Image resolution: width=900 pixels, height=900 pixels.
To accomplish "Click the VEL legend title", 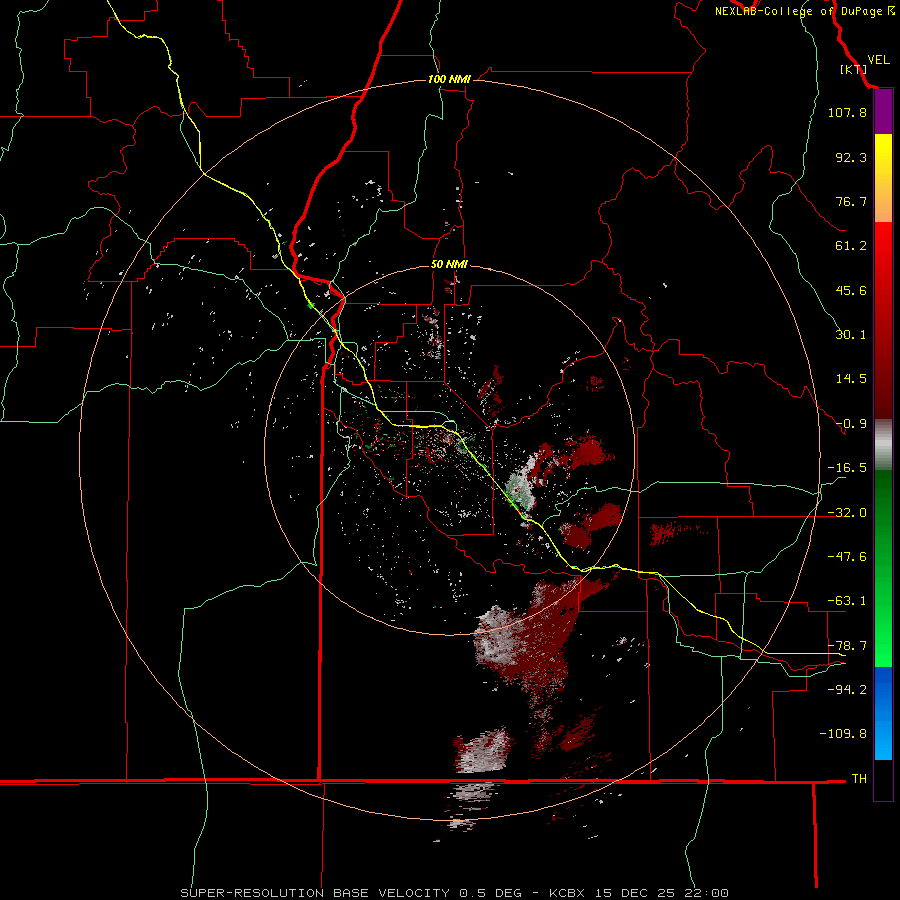I will pyautogui.click(x=878, y=59).
